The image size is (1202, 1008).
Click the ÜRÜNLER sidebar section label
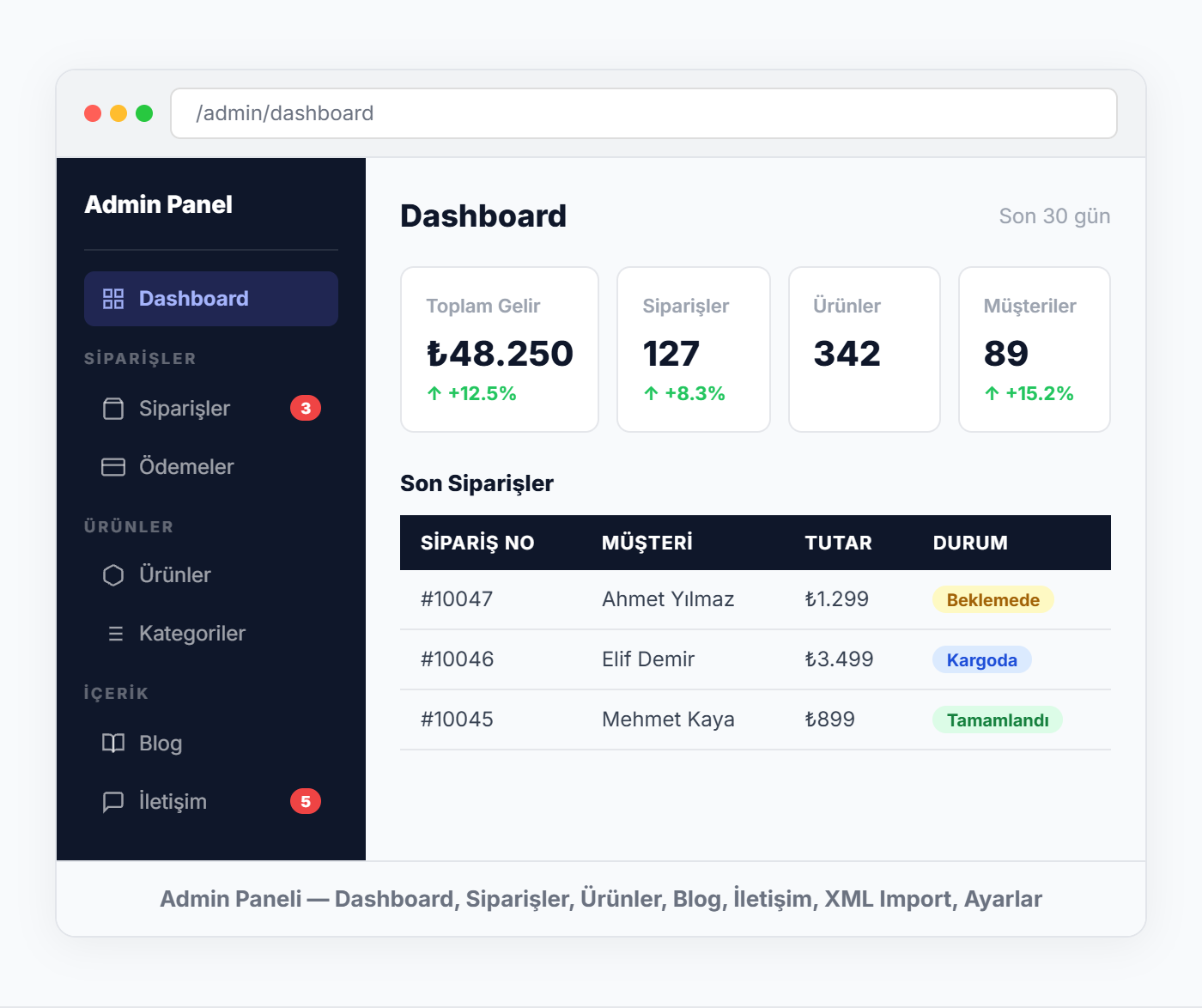129,527
